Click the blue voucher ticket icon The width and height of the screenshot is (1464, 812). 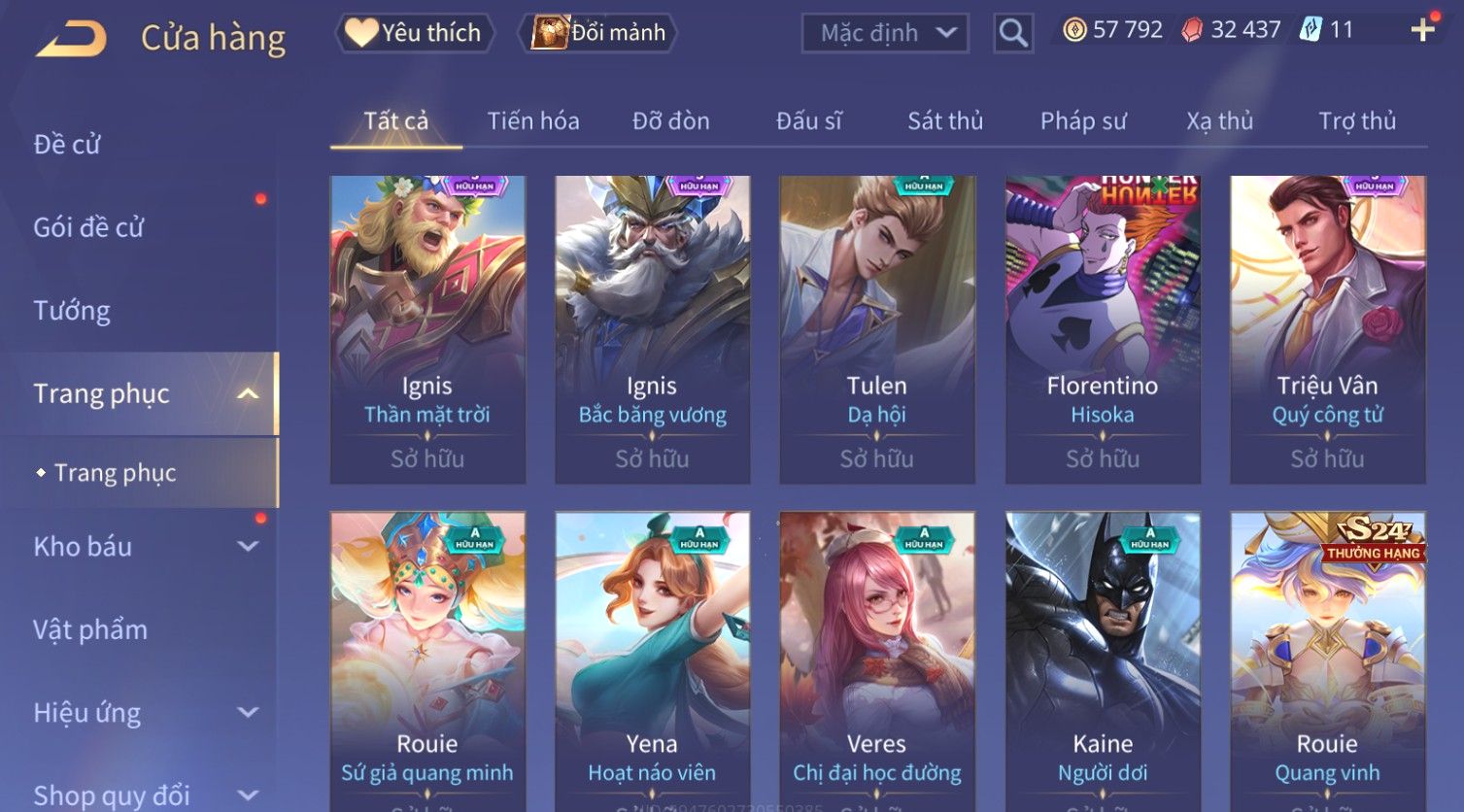pyautogui.click(x=1311, y=30)
